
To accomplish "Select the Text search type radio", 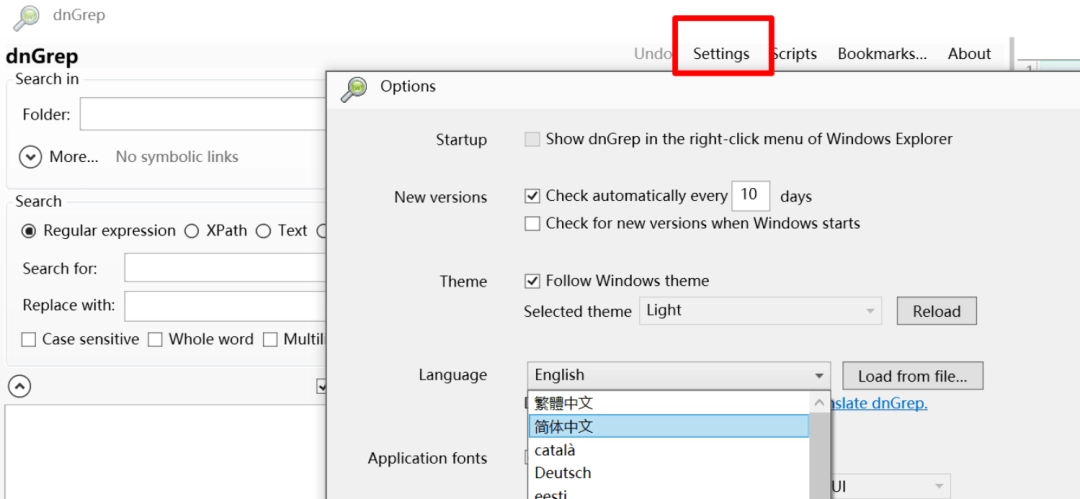I will pos(264,231).
